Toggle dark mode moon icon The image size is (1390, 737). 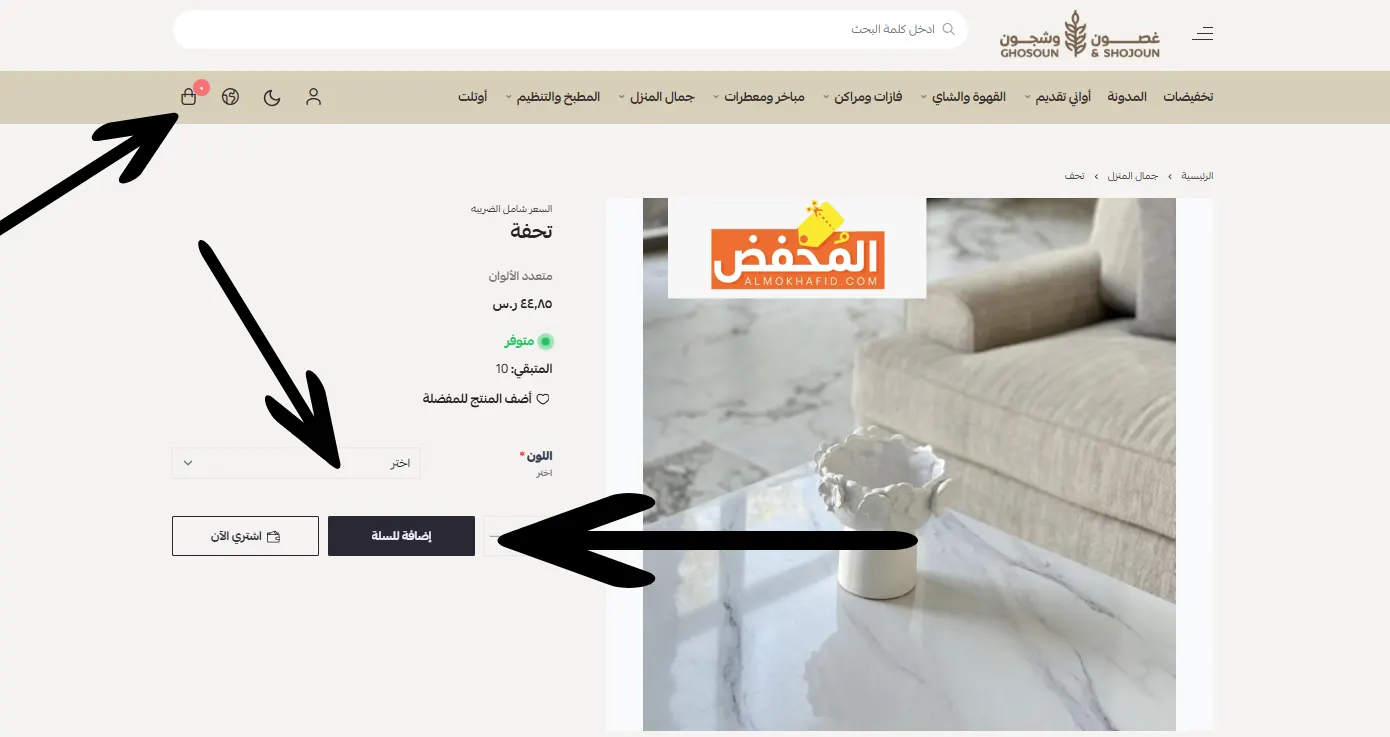point(272,97)
